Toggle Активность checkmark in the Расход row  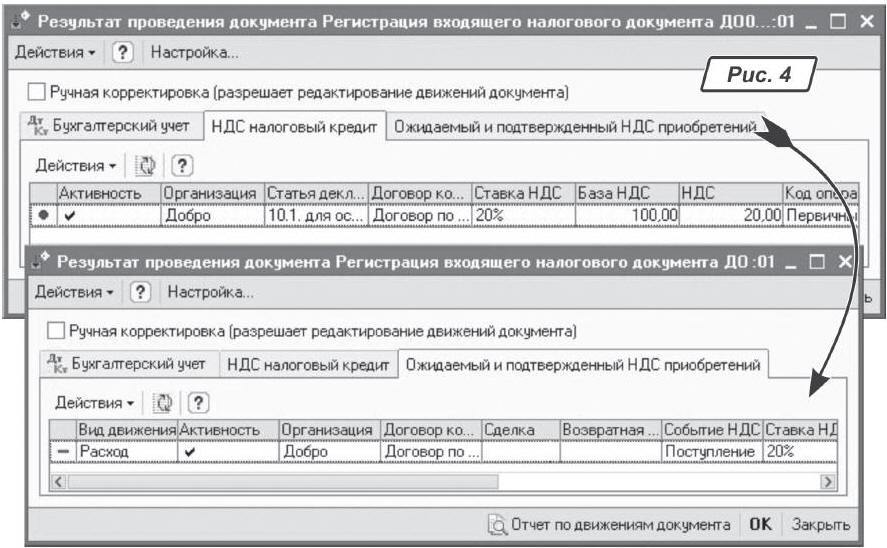coord(190,452)
